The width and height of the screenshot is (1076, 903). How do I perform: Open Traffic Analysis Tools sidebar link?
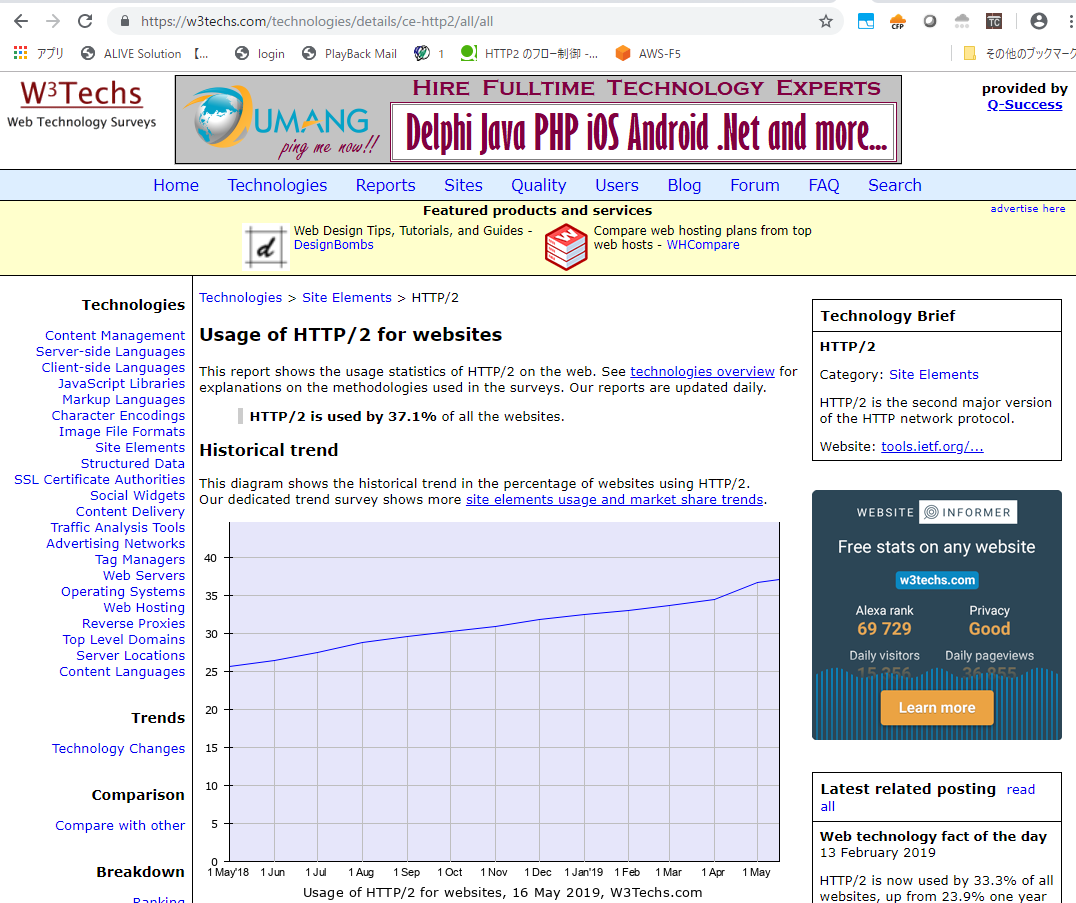click(x=117, y=528)
